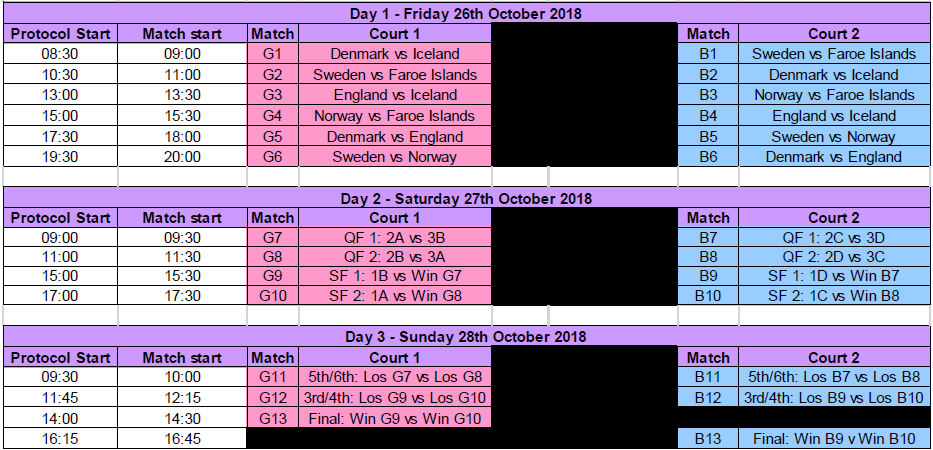Select the Final: Win G9 vs Win G10 cell
933x450 pixels.
point(395,418)
